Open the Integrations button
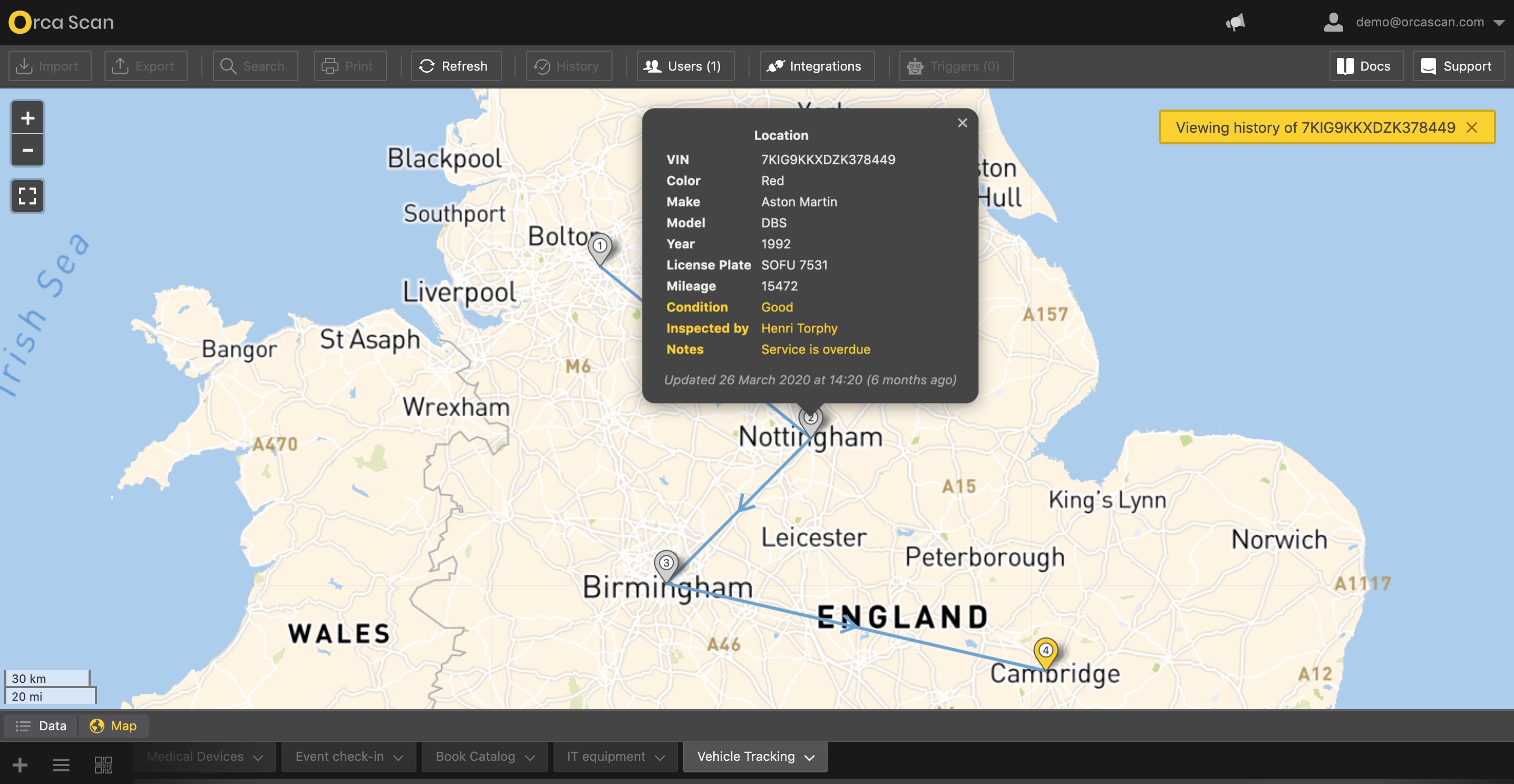 click(817, 66)
